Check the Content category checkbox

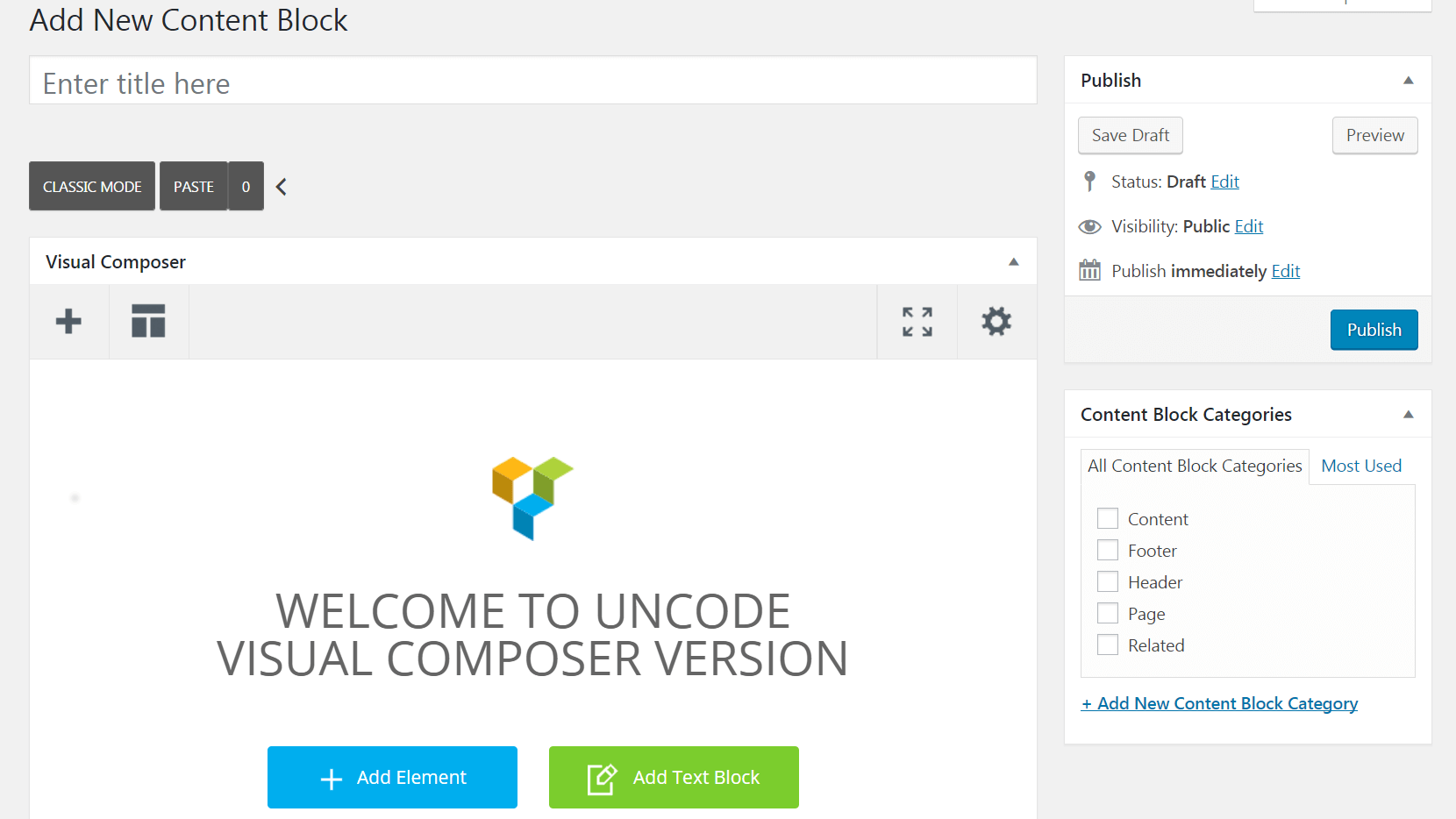click(x=1108, y=518)
